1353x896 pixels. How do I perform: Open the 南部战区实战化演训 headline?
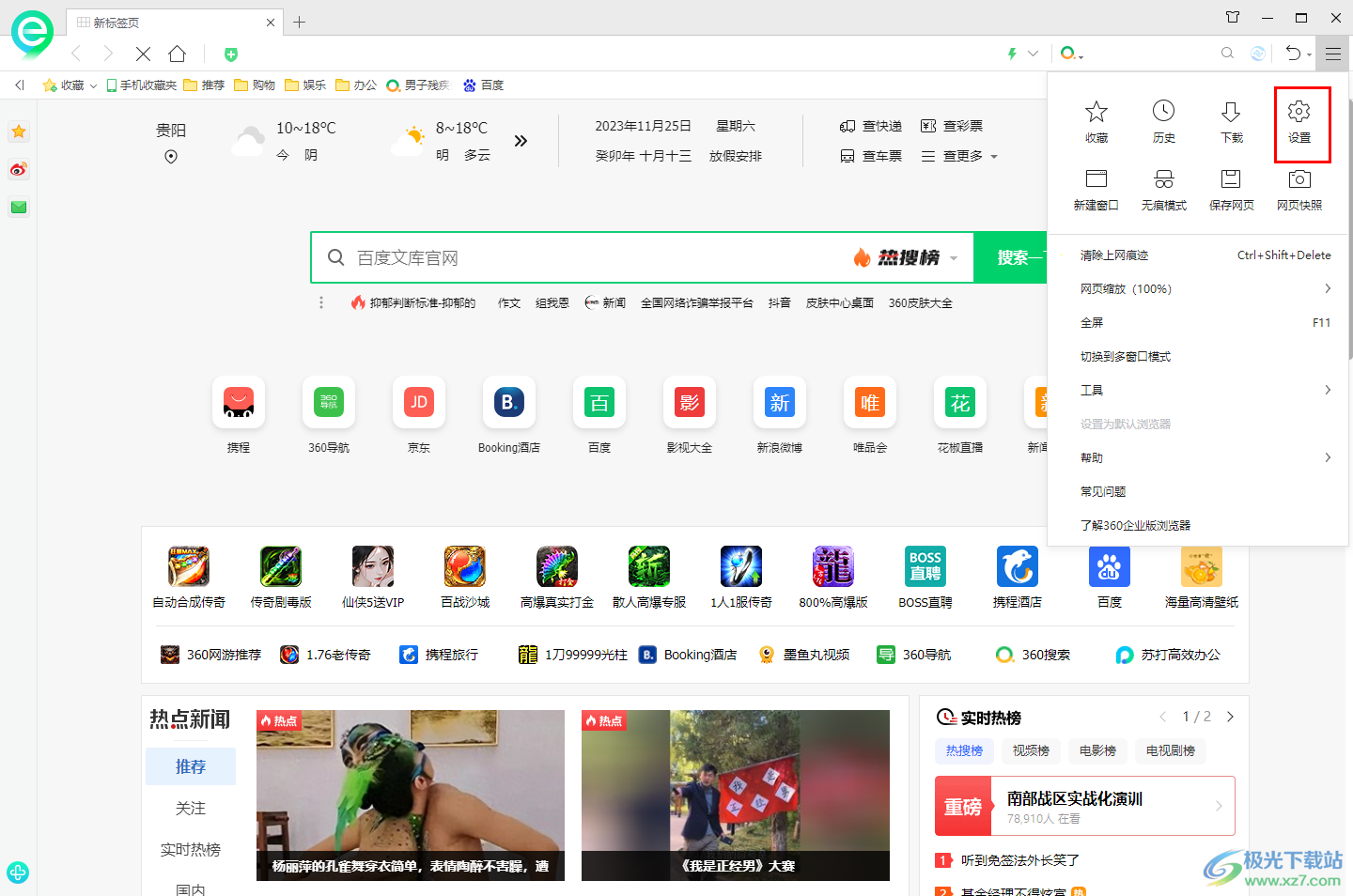coord(1074,798)
